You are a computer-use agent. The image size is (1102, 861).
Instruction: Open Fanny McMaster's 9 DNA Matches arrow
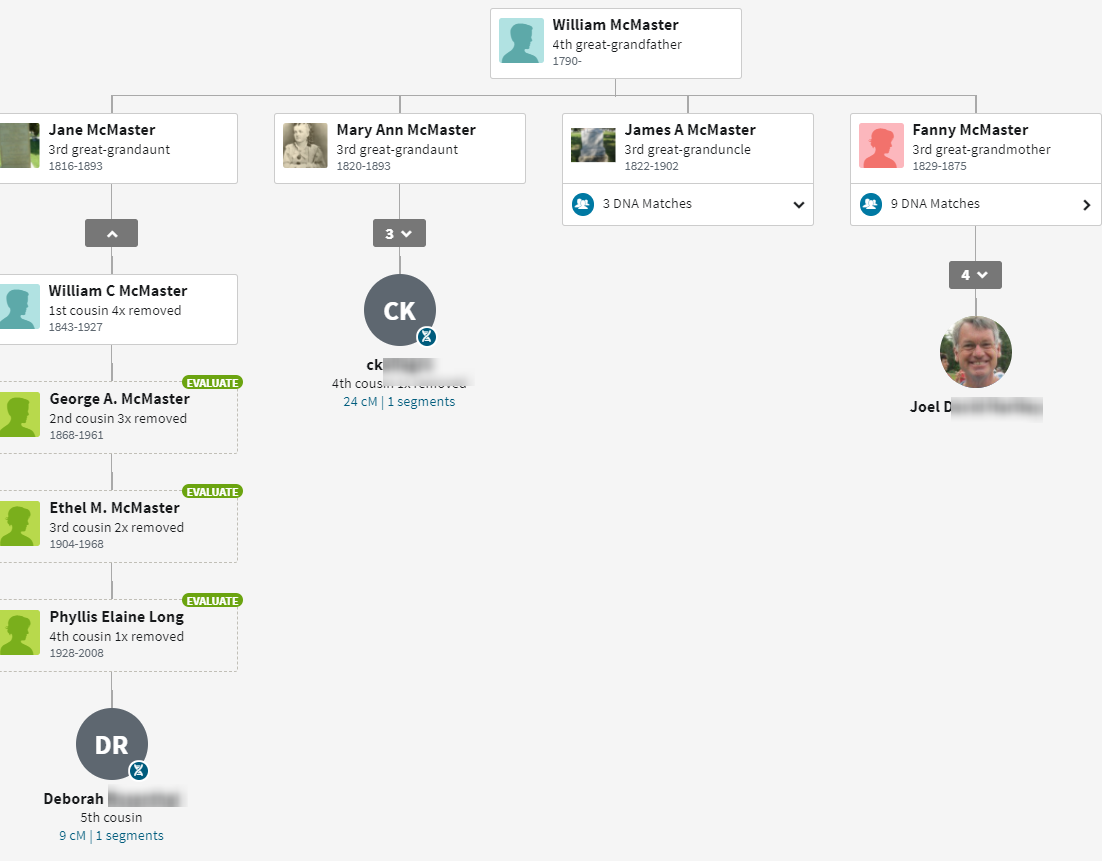(x=1086, y=205)
